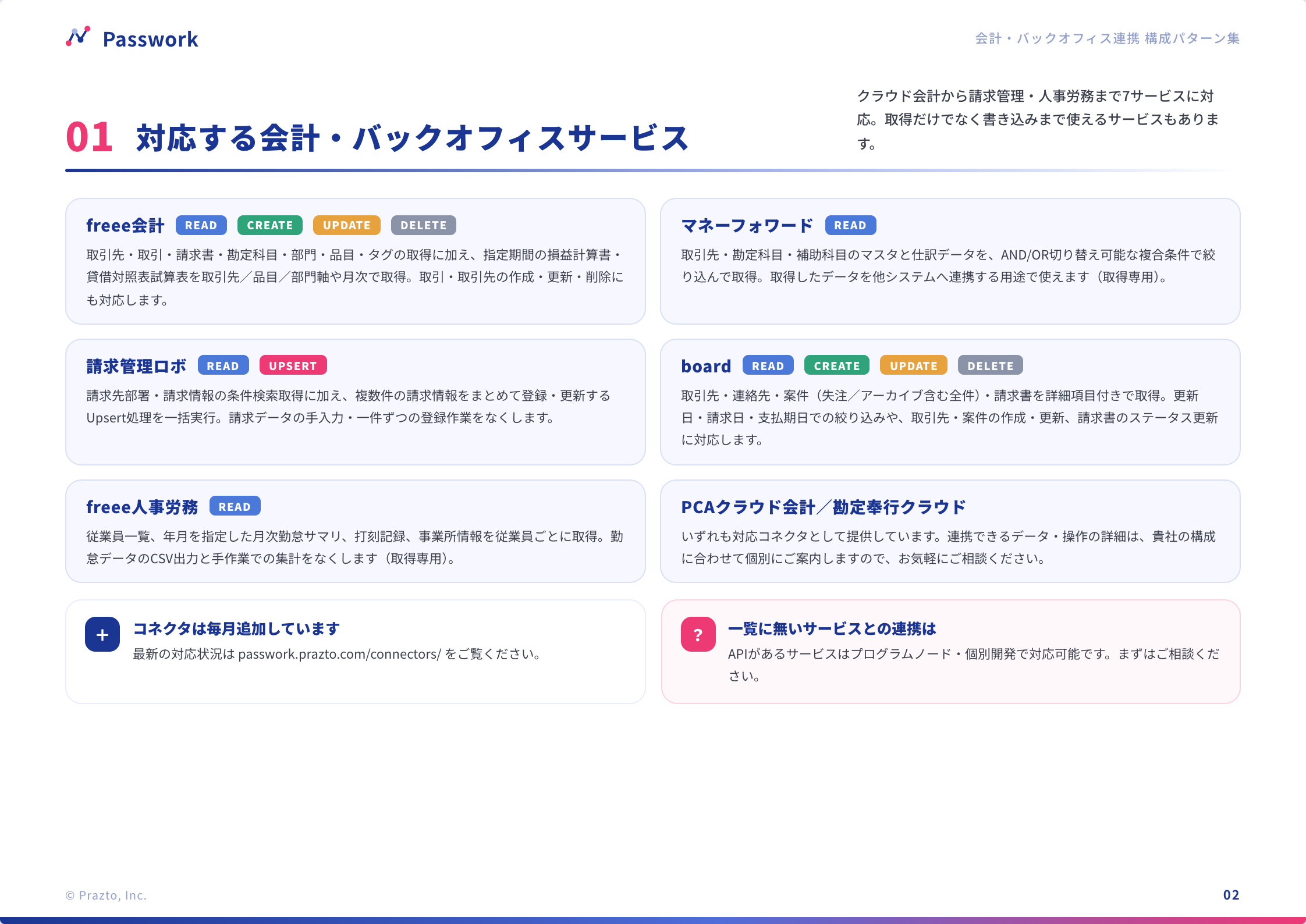Select the freee会計 card title
1306x924 pixels.
[x=125, y=226]
